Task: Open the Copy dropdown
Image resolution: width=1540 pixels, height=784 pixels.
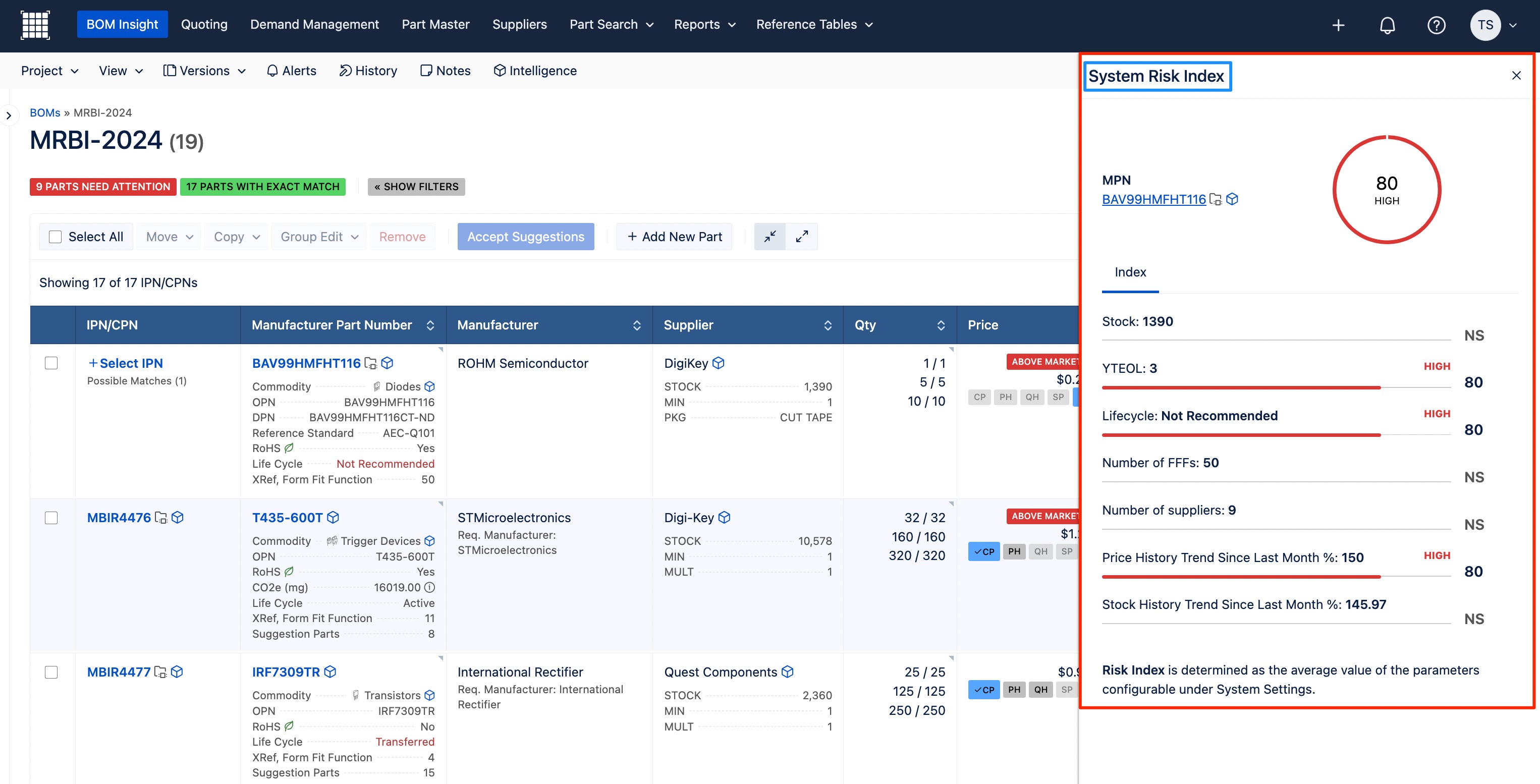Action: coord(237,237)
